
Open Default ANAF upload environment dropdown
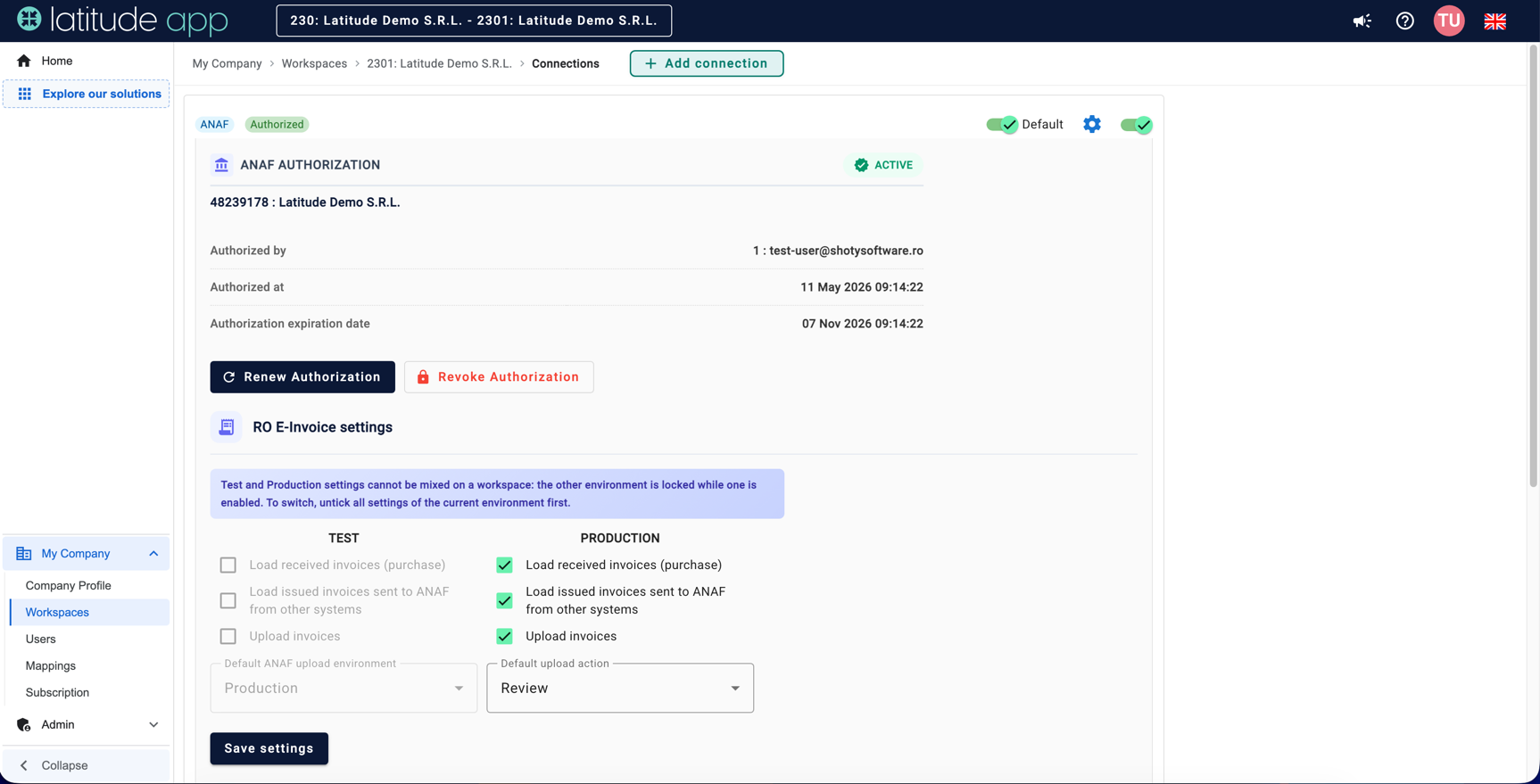(x=344, y=688)
